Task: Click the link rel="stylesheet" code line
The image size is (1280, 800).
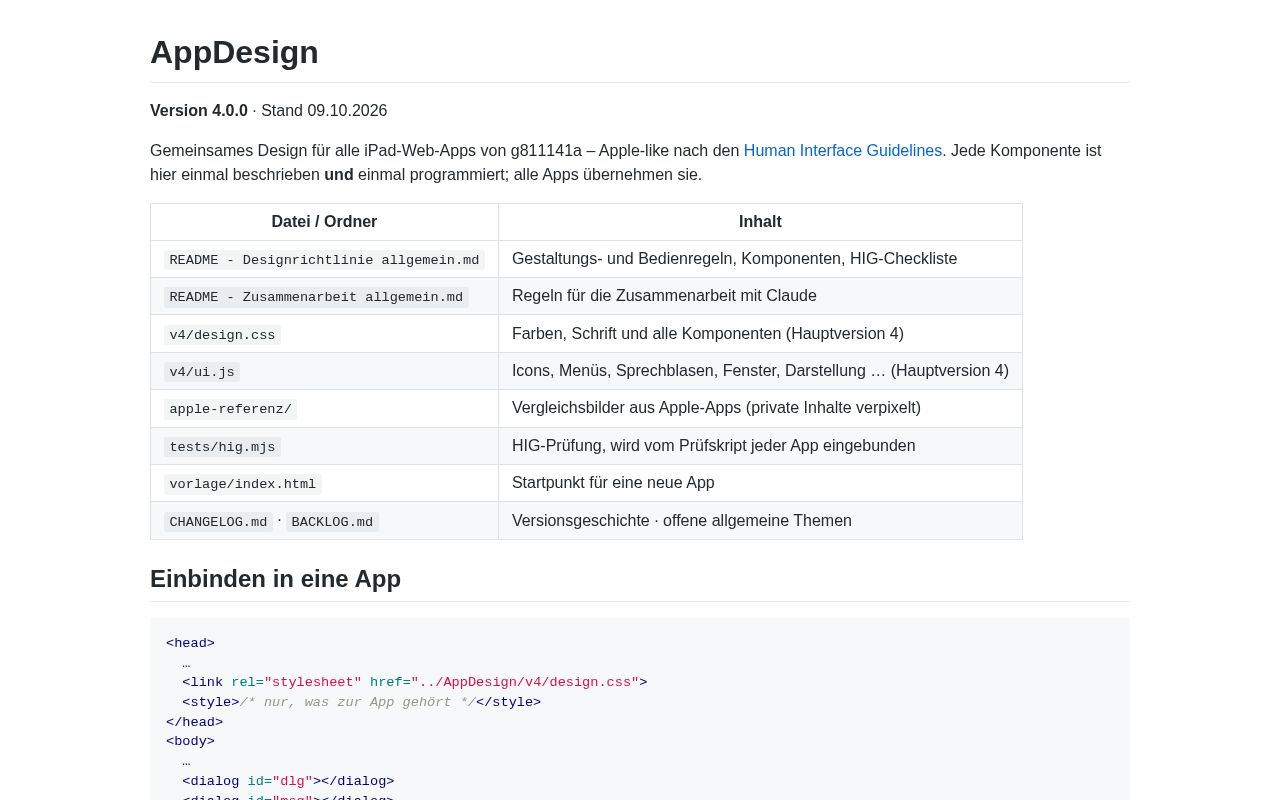Action: pyautogui.click(x=414, y=683)
